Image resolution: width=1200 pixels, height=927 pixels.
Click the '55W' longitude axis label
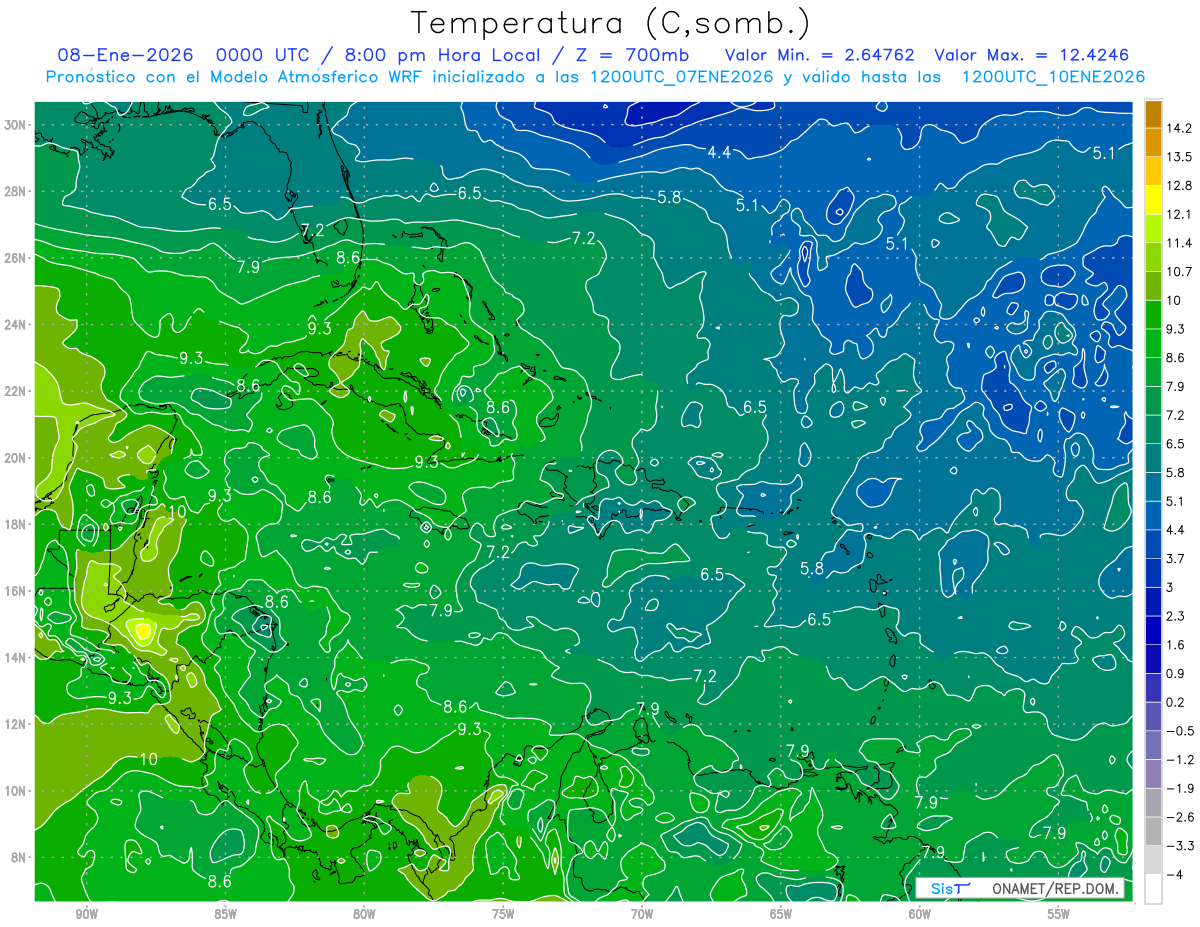click(x=1059, y=914)
